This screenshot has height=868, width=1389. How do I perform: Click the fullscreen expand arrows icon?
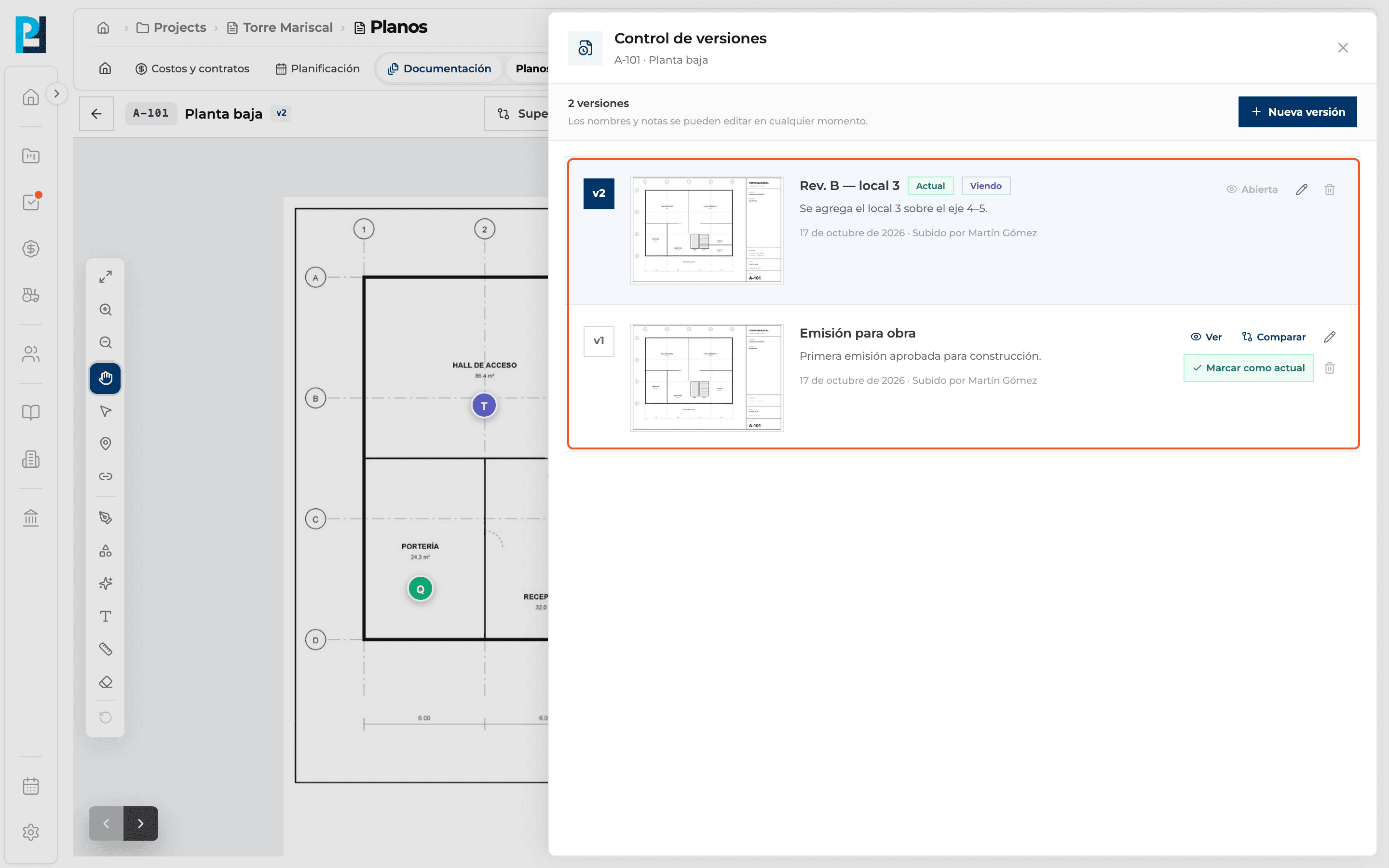105,277
